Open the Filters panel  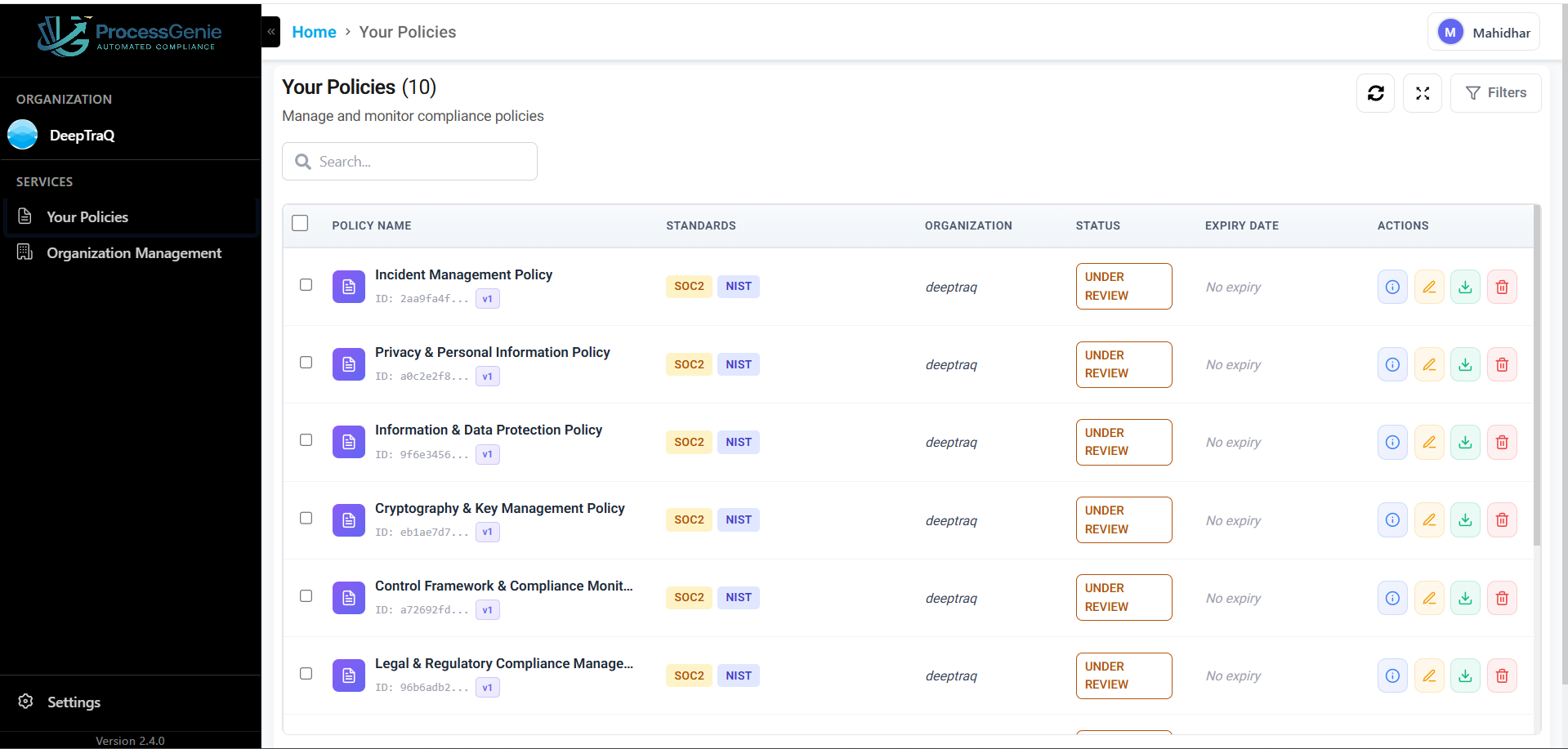[1495, 93]
